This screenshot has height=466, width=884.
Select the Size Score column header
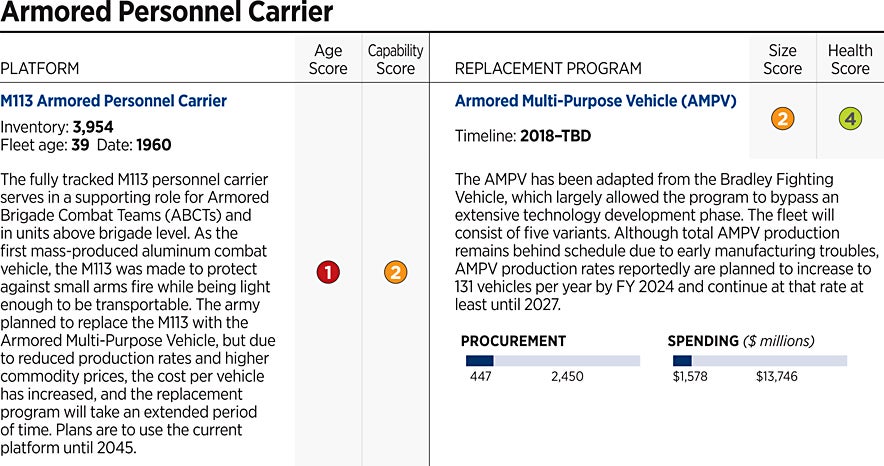[782, 59]
